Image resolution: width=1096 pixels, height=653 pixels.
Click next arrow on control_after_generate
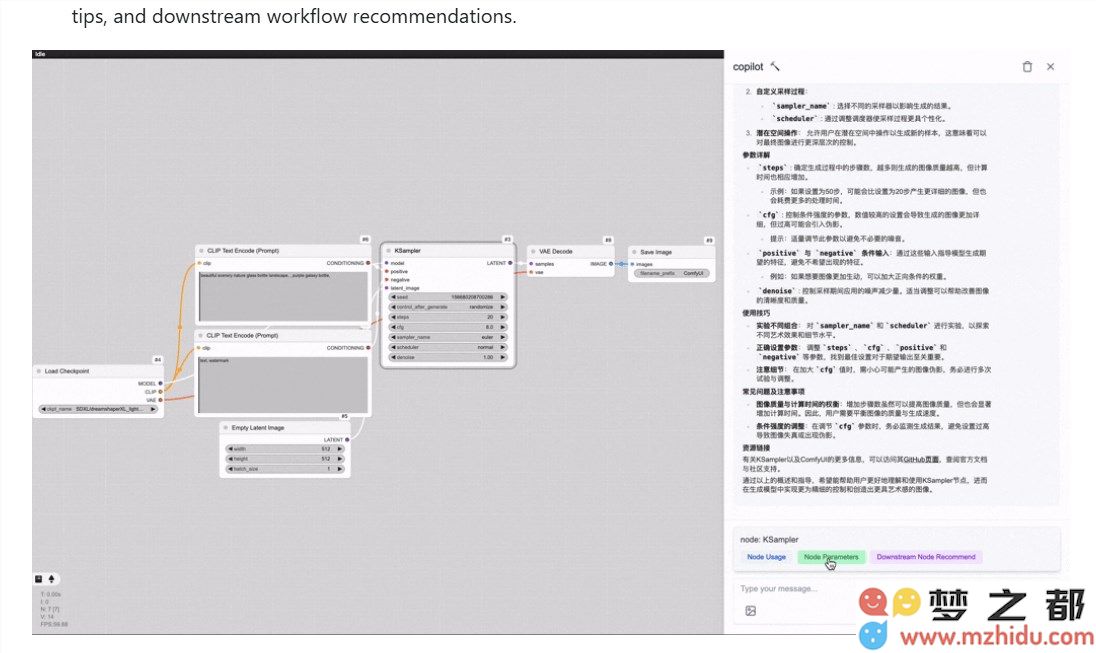503,307
